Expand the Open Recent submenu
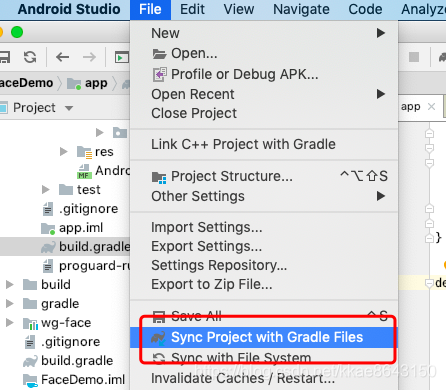The image size is (446, 390). click(264, 94)
